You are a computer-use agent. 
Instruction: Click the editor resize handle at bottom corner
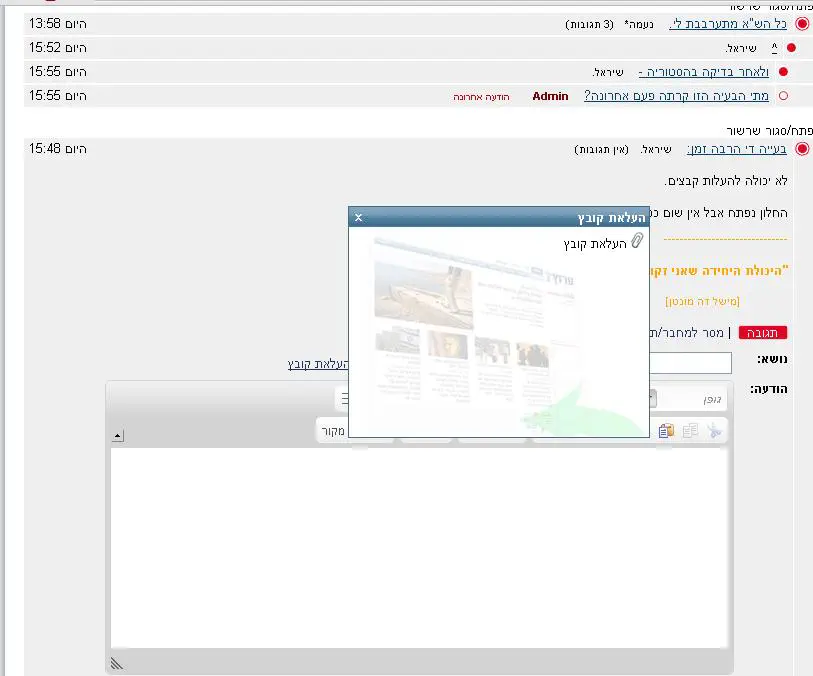click(x=117, y=663)
